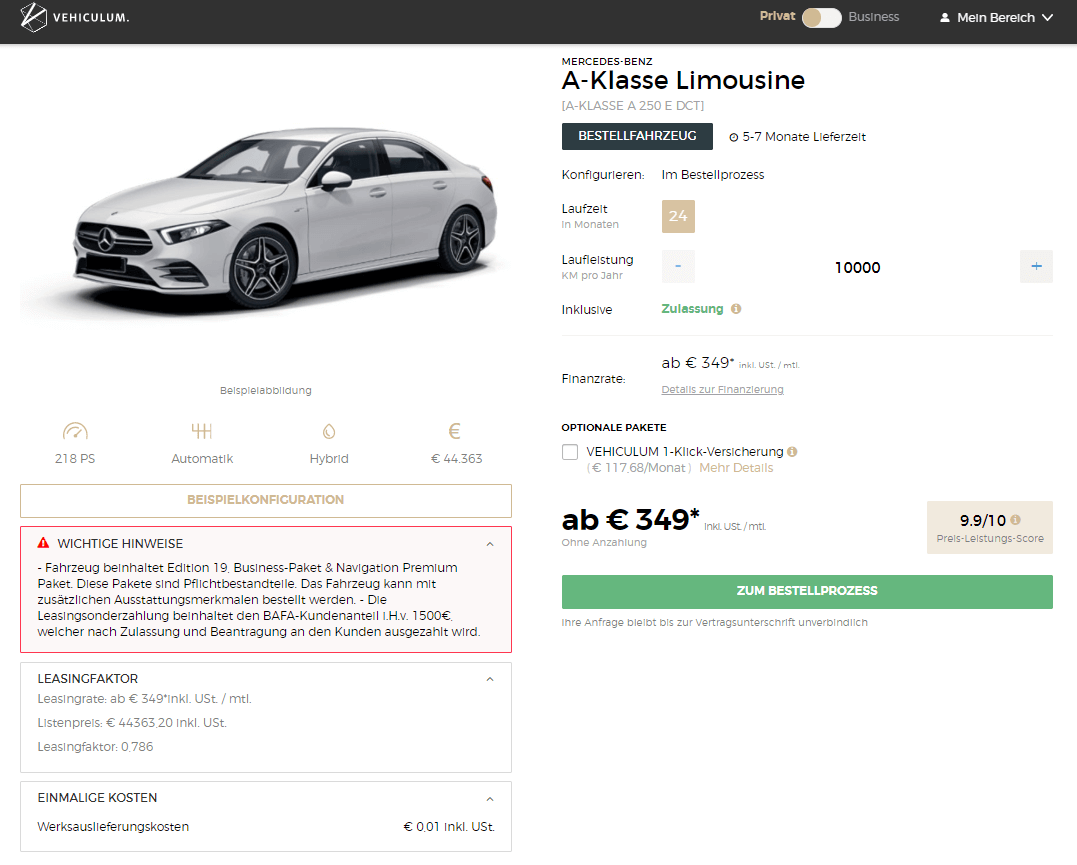Click the Vehiculum logo
This screenshot has width=1077, height=865.
pos(75,17)
